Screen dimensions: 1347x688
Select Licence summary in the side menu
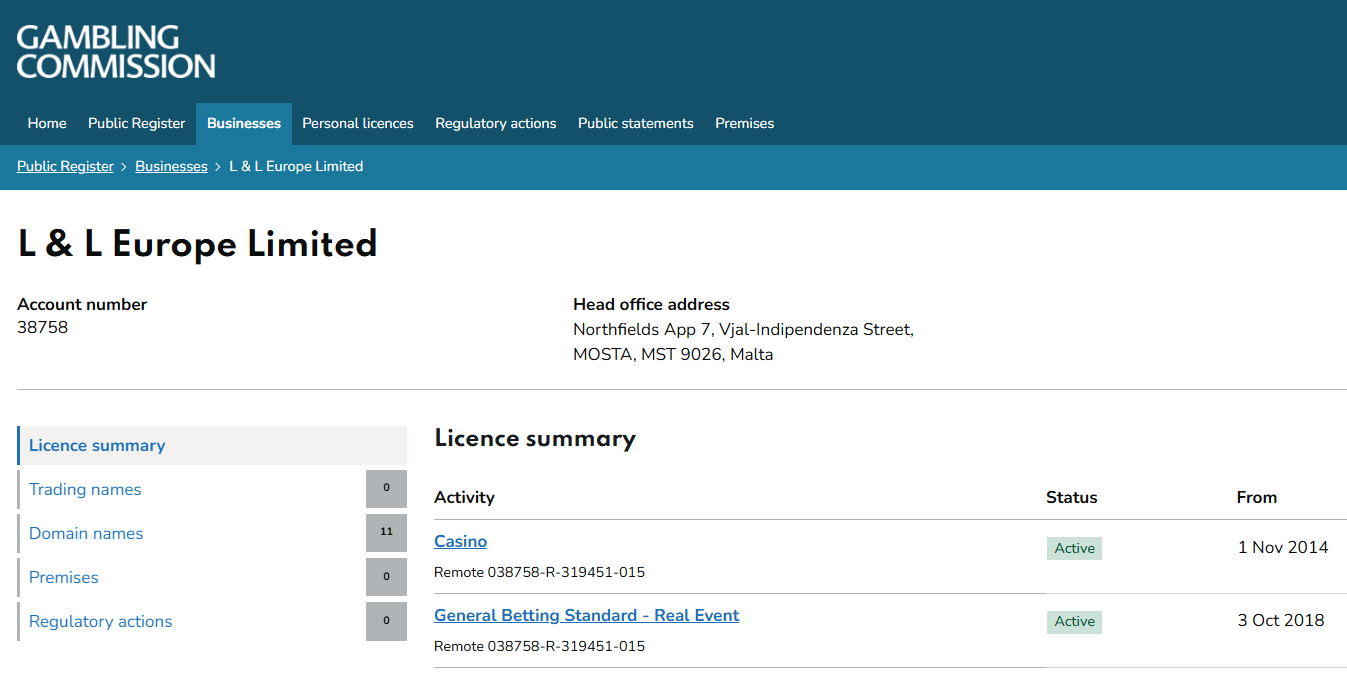click(x=212, y=445)
